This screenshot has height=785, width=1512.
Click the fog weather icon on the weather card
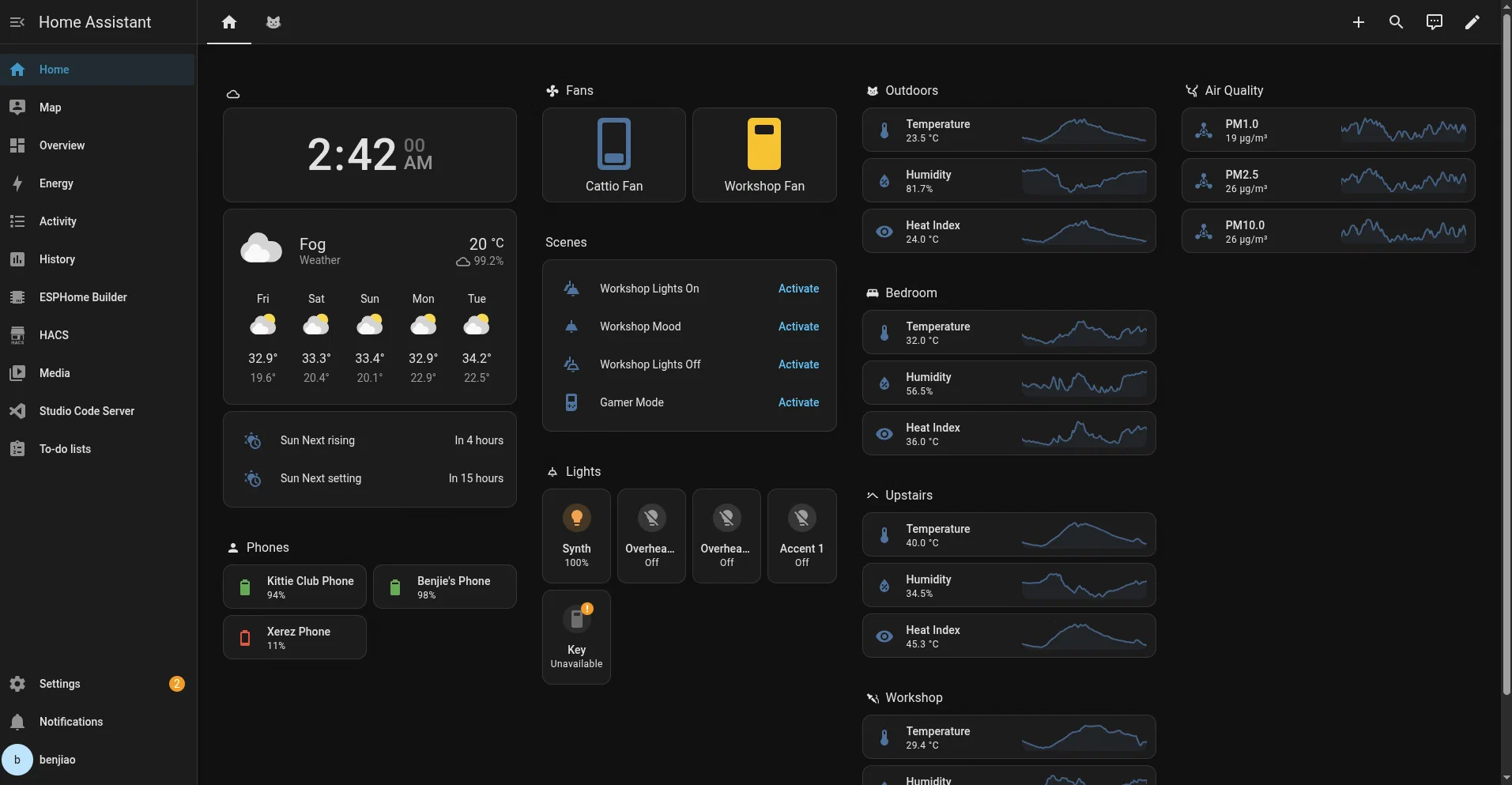[x=262, y=247]
